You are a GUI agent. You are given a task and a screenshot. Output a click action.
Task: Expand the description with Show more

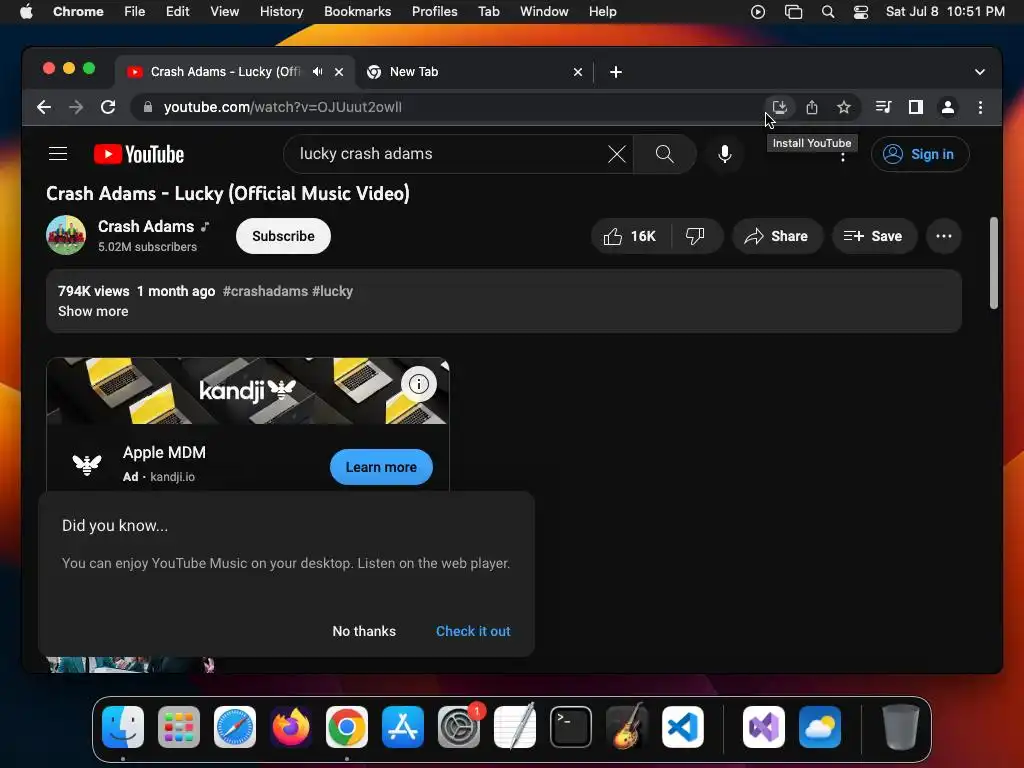[93, 312]
